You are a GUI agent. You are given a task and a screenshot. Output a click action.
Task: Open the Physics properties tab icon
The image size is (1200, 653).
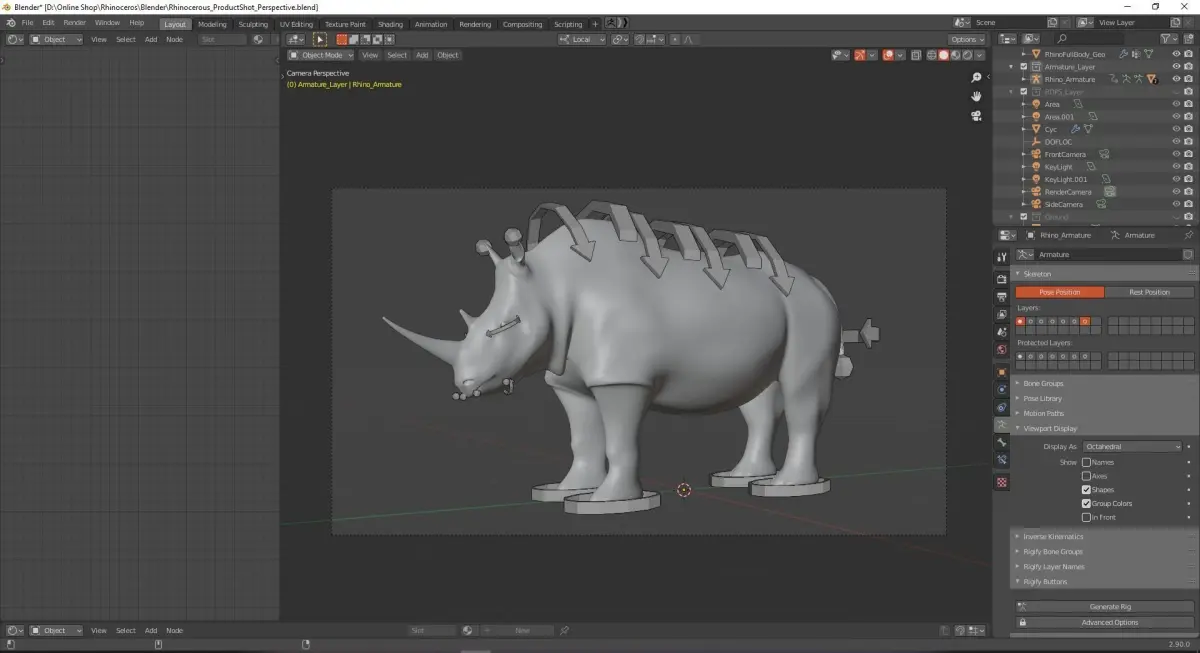[1002, 389]
